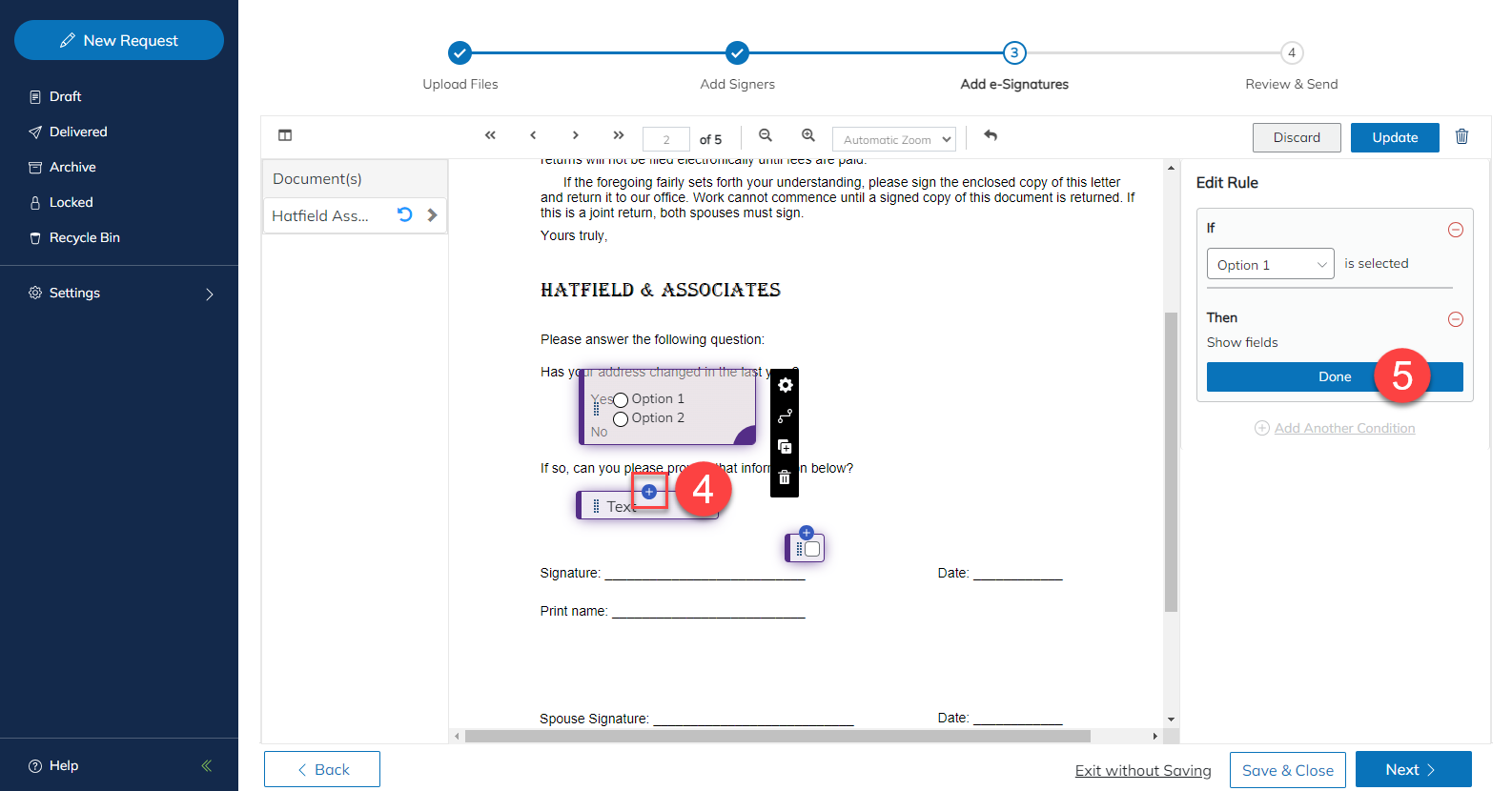
Task: Click the zoom in magnifier icon
Action: coord(808,135)
